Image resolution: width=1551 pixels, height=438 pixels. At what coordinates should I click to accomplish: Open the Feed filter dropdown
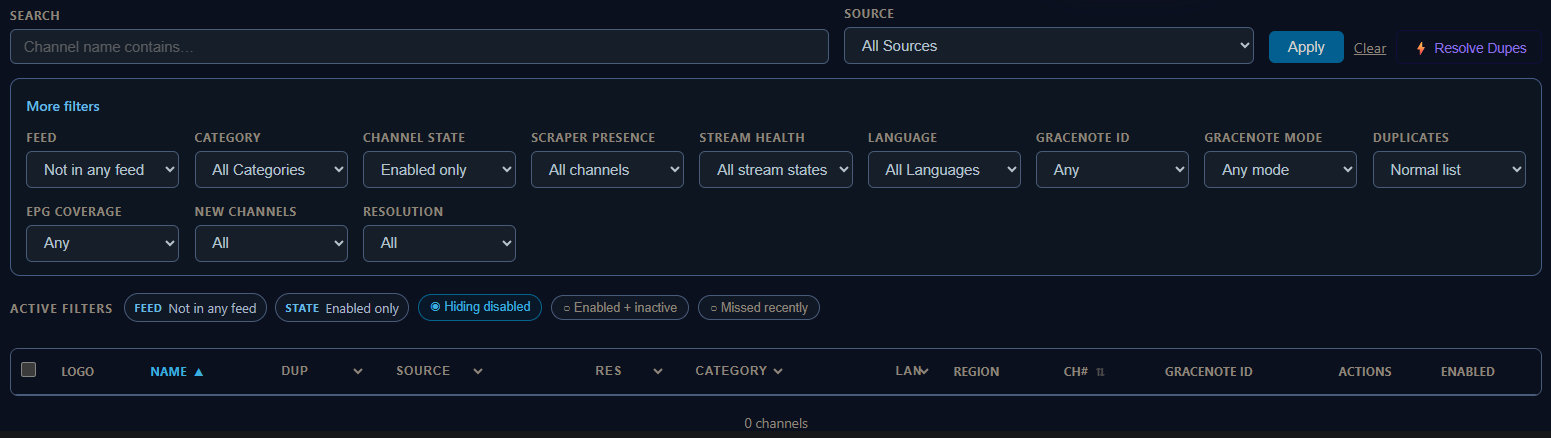pos(102,170)
